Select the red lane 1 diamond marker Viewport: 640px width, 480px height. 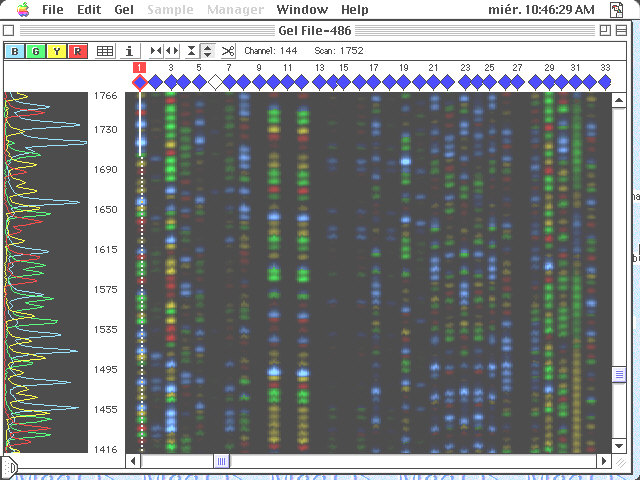pos(140,82)
